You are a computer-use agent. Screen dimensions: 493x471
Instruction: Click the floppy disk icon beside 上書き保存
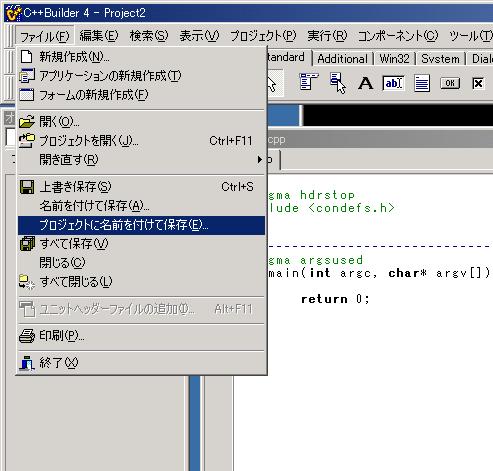point(27,187)
